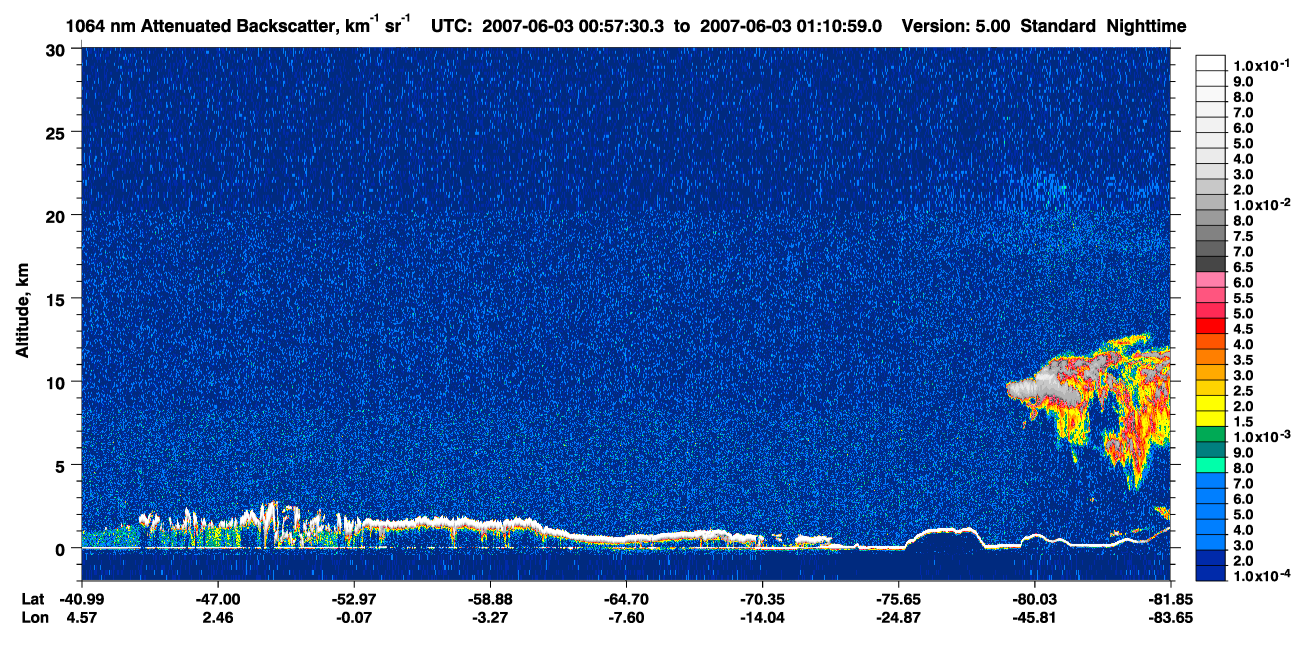This screenshot has height=667, width=1300.
Task: Click longitude value '4.57'
Action: [81, 617]
